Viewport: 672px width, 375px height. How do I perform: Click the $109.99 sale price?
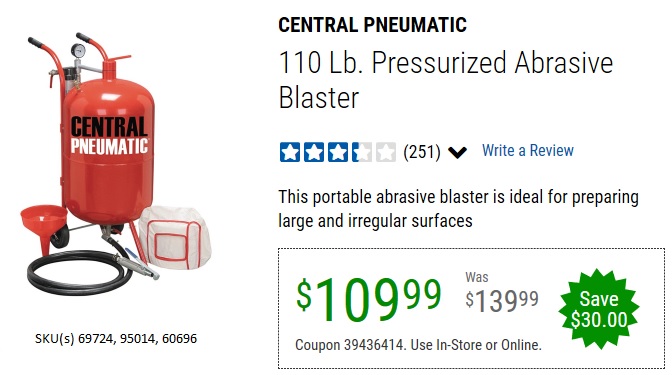click(x=369, y=299)
